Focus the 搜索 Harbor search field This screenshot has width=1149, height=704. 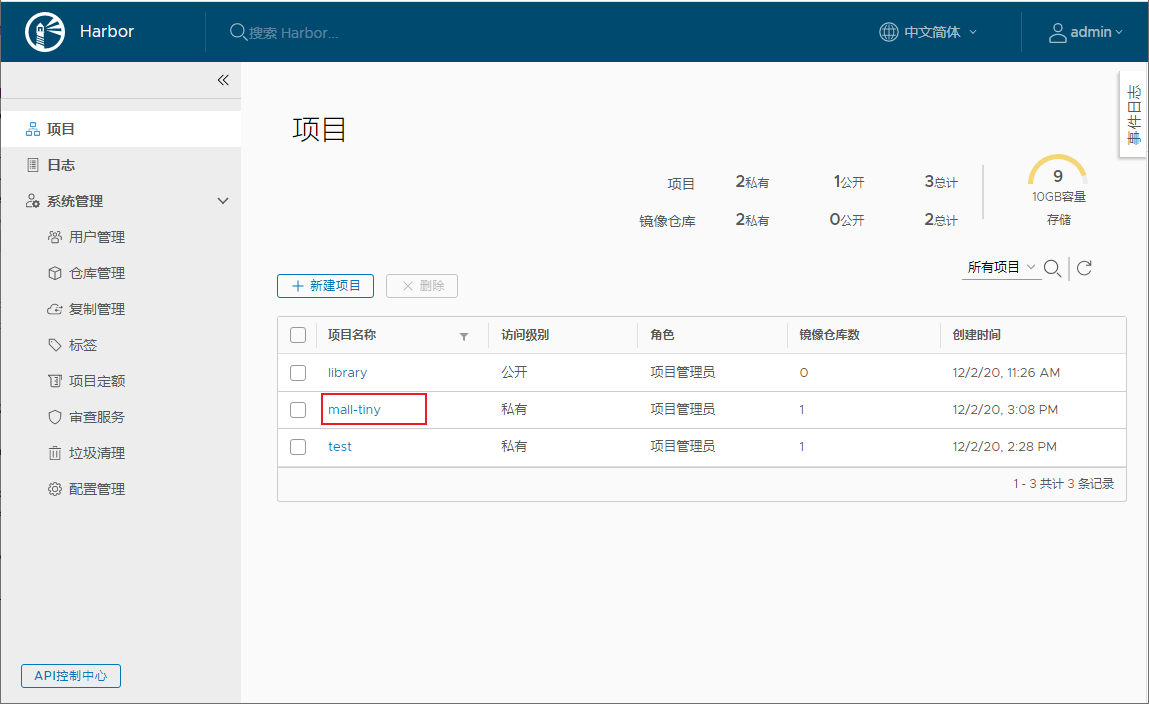293,32
